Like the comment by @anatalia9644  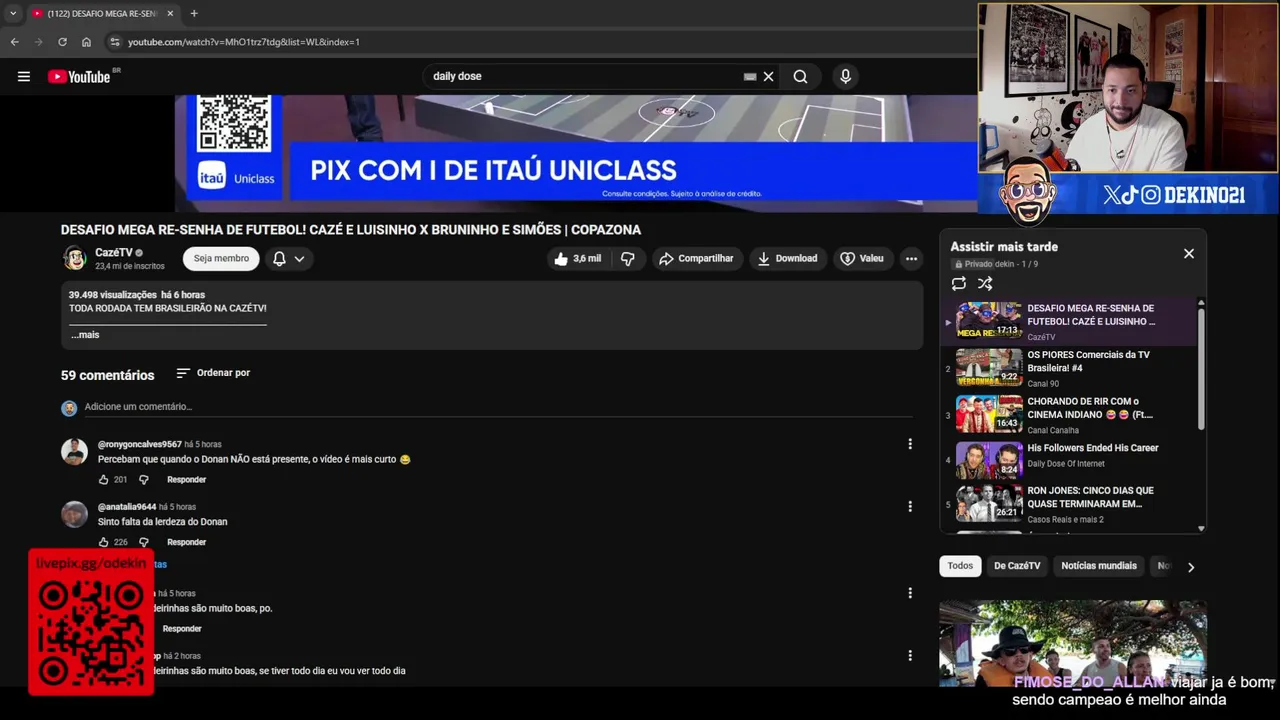[103, 542]
